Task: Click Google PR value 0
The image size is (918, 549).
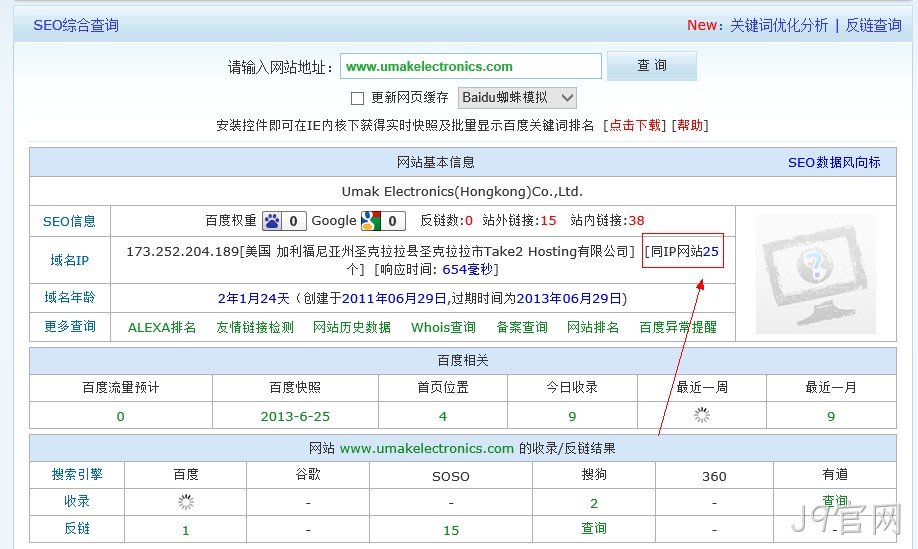Action: tap(392, 221)
